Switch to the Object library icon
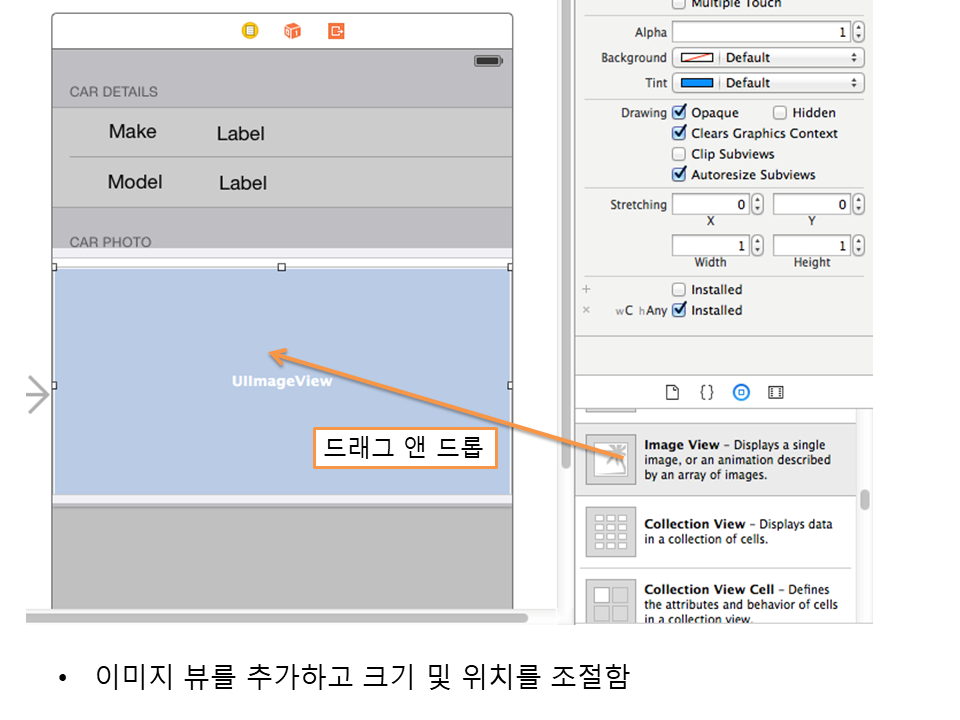This screenshot has width=960, height=720. tap(741, 393)
